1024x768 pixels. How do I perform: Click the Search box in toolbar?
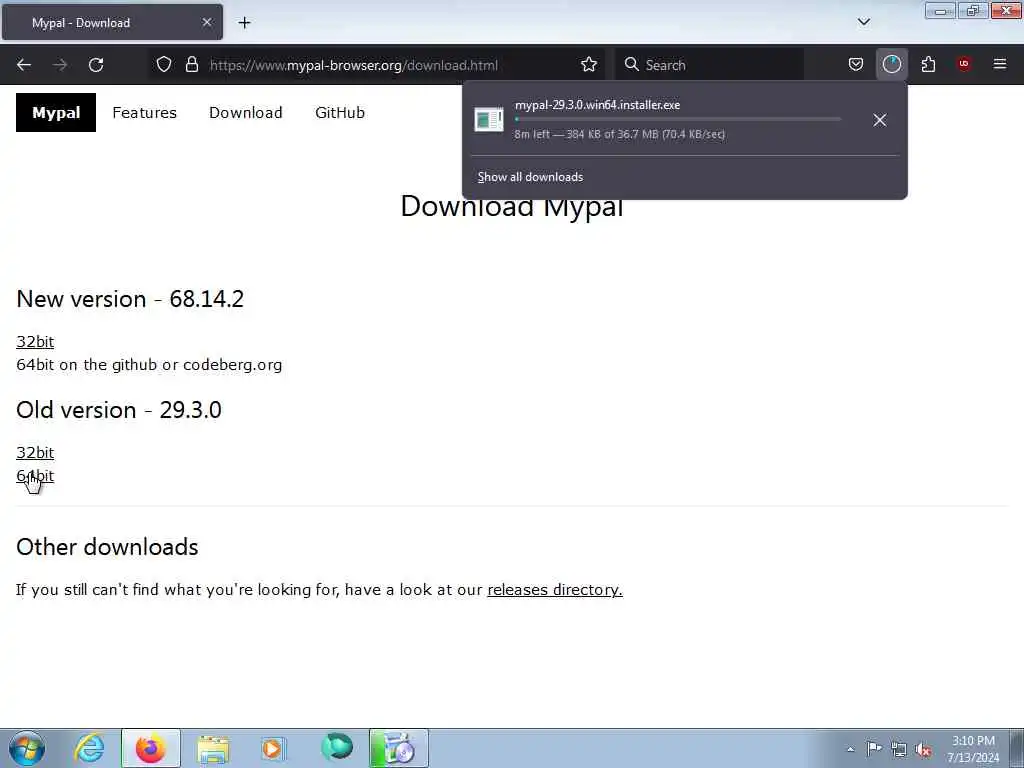709,65
